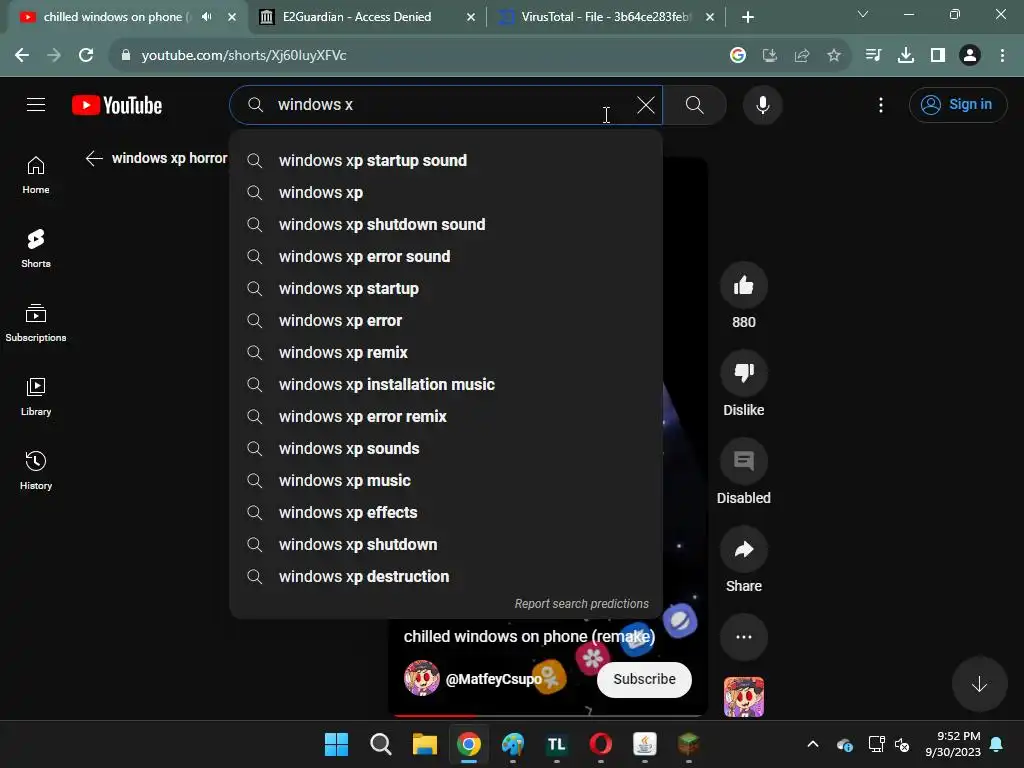This screenshot has height=768, width=1024.
Task: Select suggestion windows xp shutdown sound
Action: (x=446, y=225)
